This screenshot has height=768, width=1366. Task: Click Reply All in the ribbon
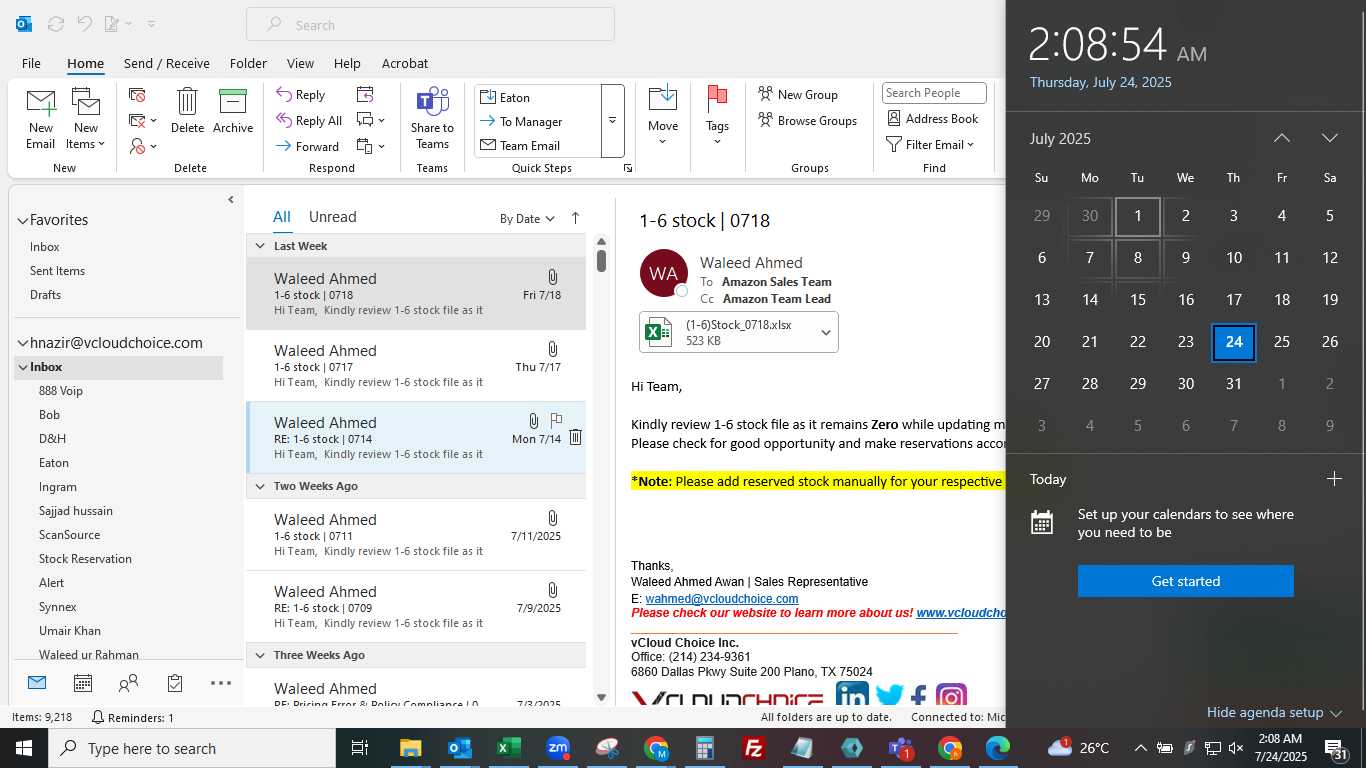click(309, 121)
